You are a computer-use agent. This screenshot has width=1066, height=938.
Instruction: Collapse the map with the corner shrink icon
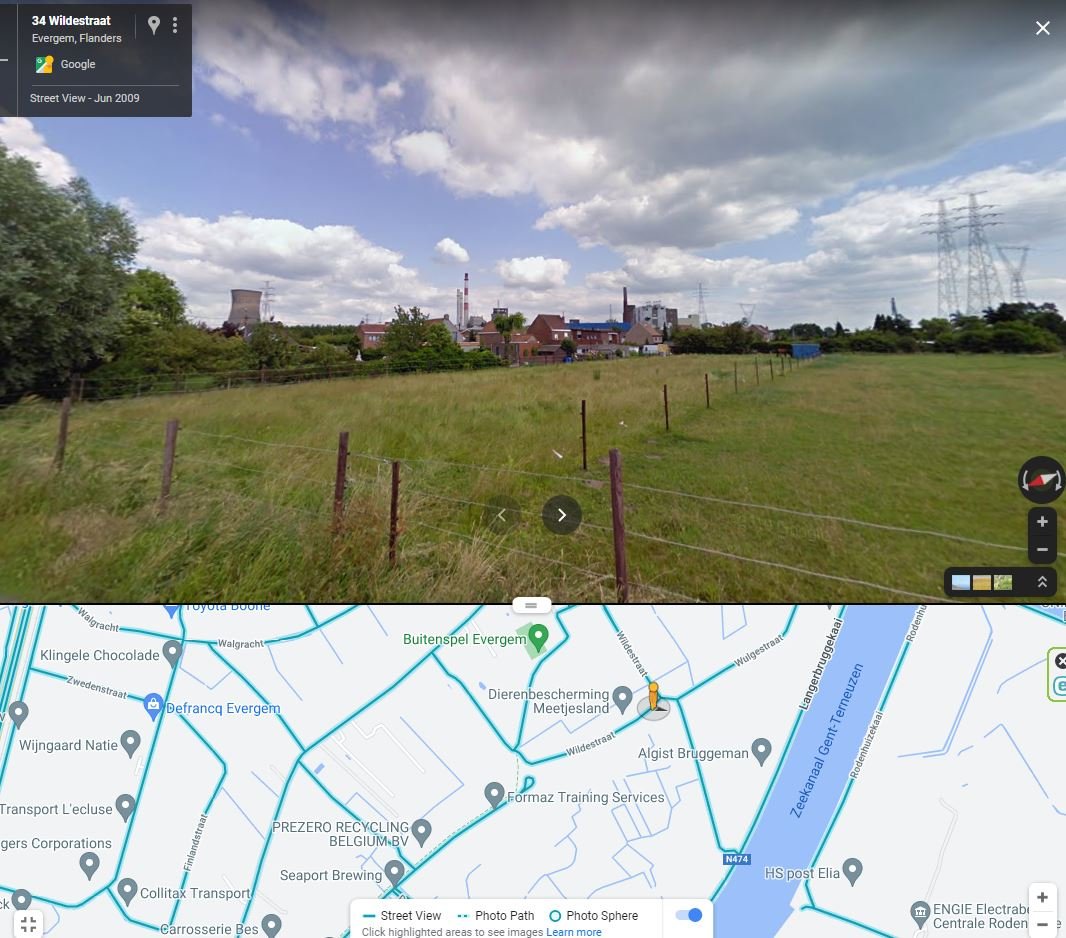pos(29,923)
